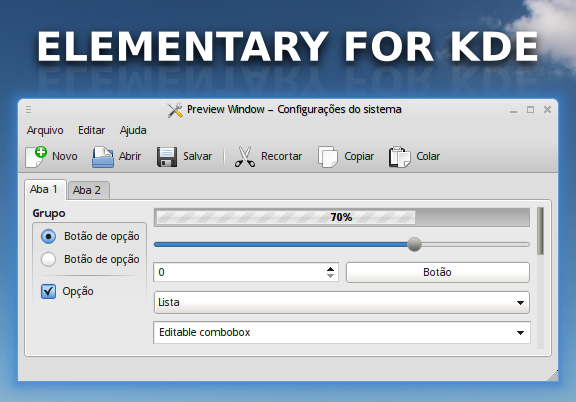This screenshot has height=402, width=576.
Task: Click the 70% progress bar
Action: (342, 217)
